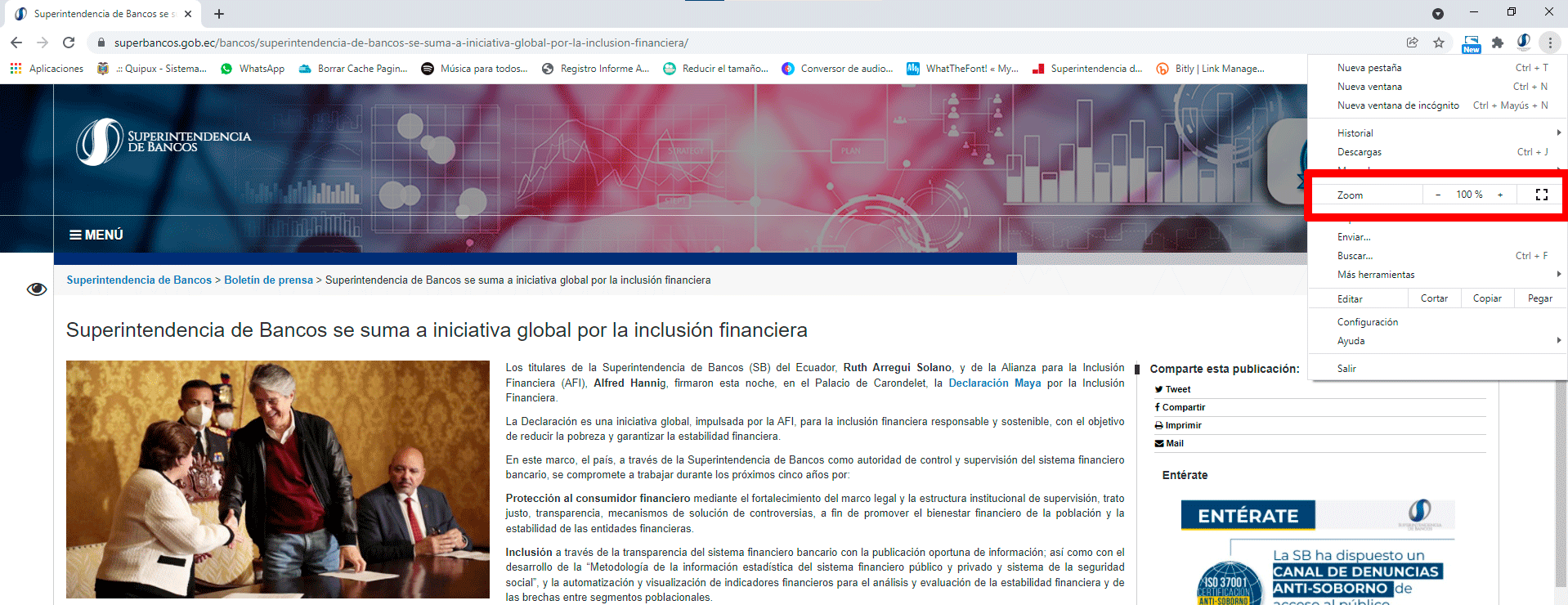Open the Registro Informe A bookmark
The width and height of the screenshot is (1568, 605).
[x=595, y=69]
